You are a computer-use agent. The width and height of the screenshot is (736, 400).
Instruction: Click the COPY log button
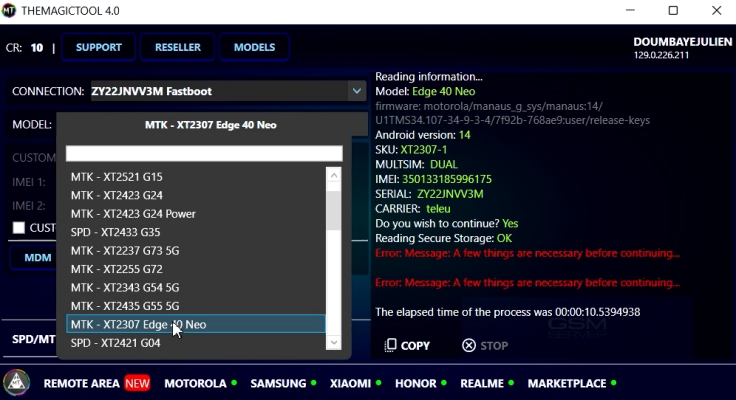(x=407, y=346)
